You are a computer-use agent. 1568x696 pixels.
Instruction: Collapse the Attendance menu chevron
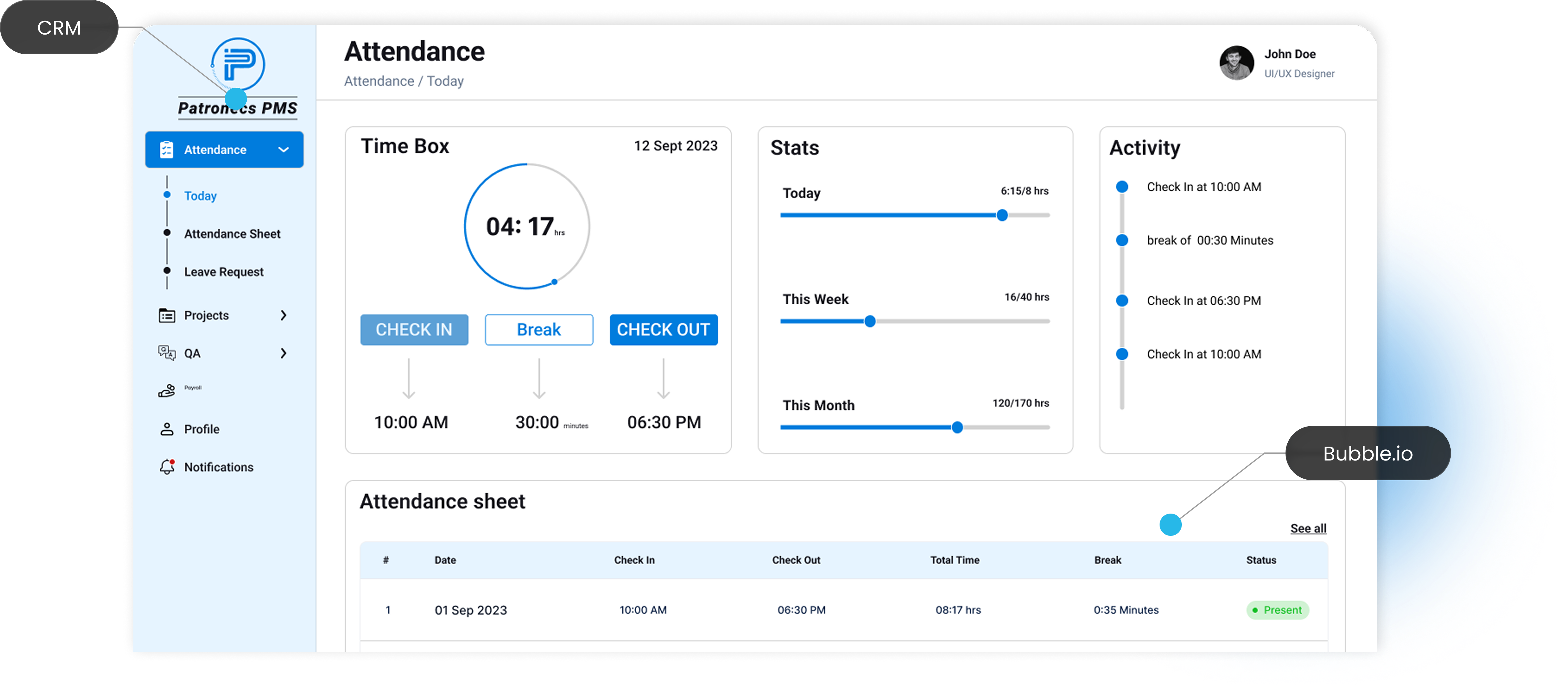pyautogui.click(x=283, y=150)
